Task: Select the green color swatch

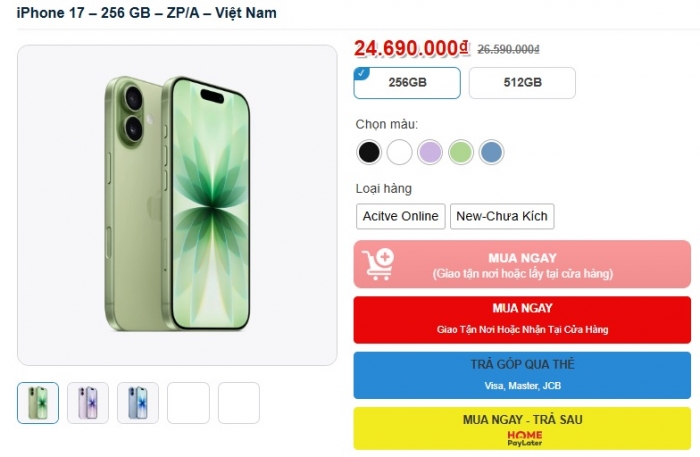Action: click(460, 152)
